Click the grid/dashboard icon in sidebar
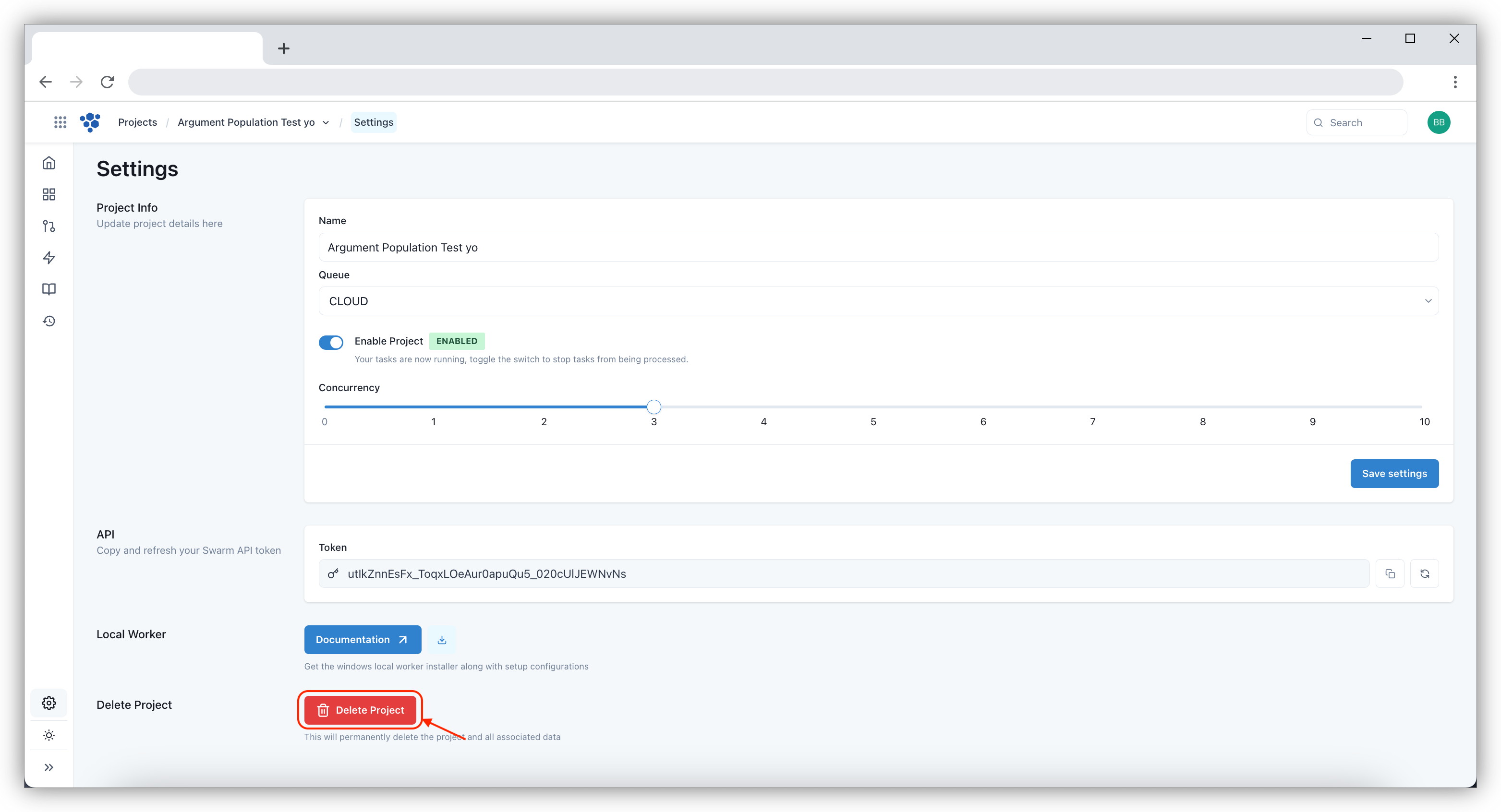1501x812 pixels. point(49,194)
